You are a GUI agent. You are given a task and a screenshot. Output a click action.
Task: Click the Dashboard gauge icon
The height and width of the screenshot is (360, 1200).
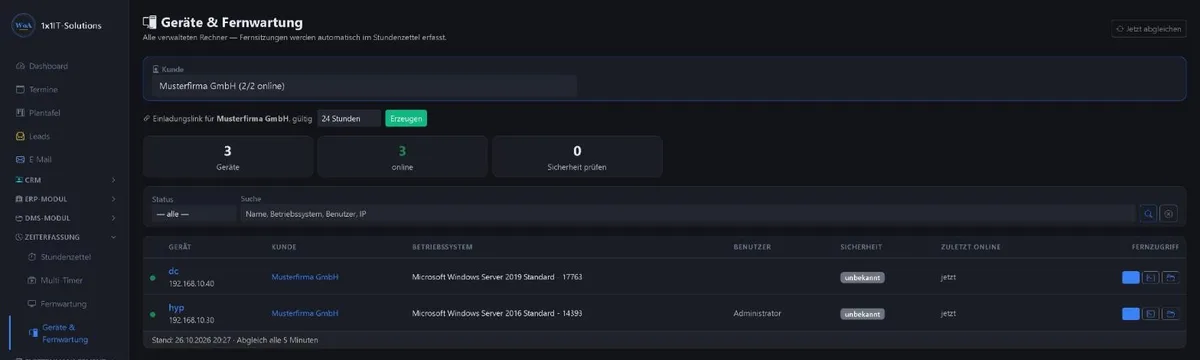click(20, 66)
